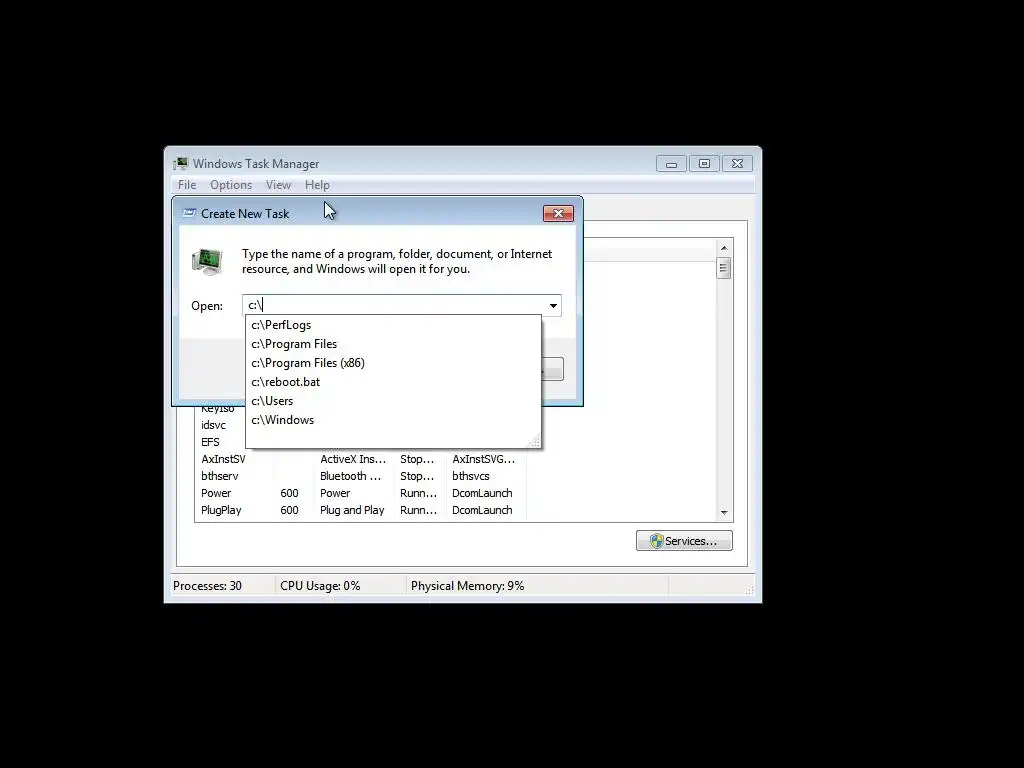Select c:\Users suggestion
Viewport: 1024px width, 768px height.
(393, 400)
